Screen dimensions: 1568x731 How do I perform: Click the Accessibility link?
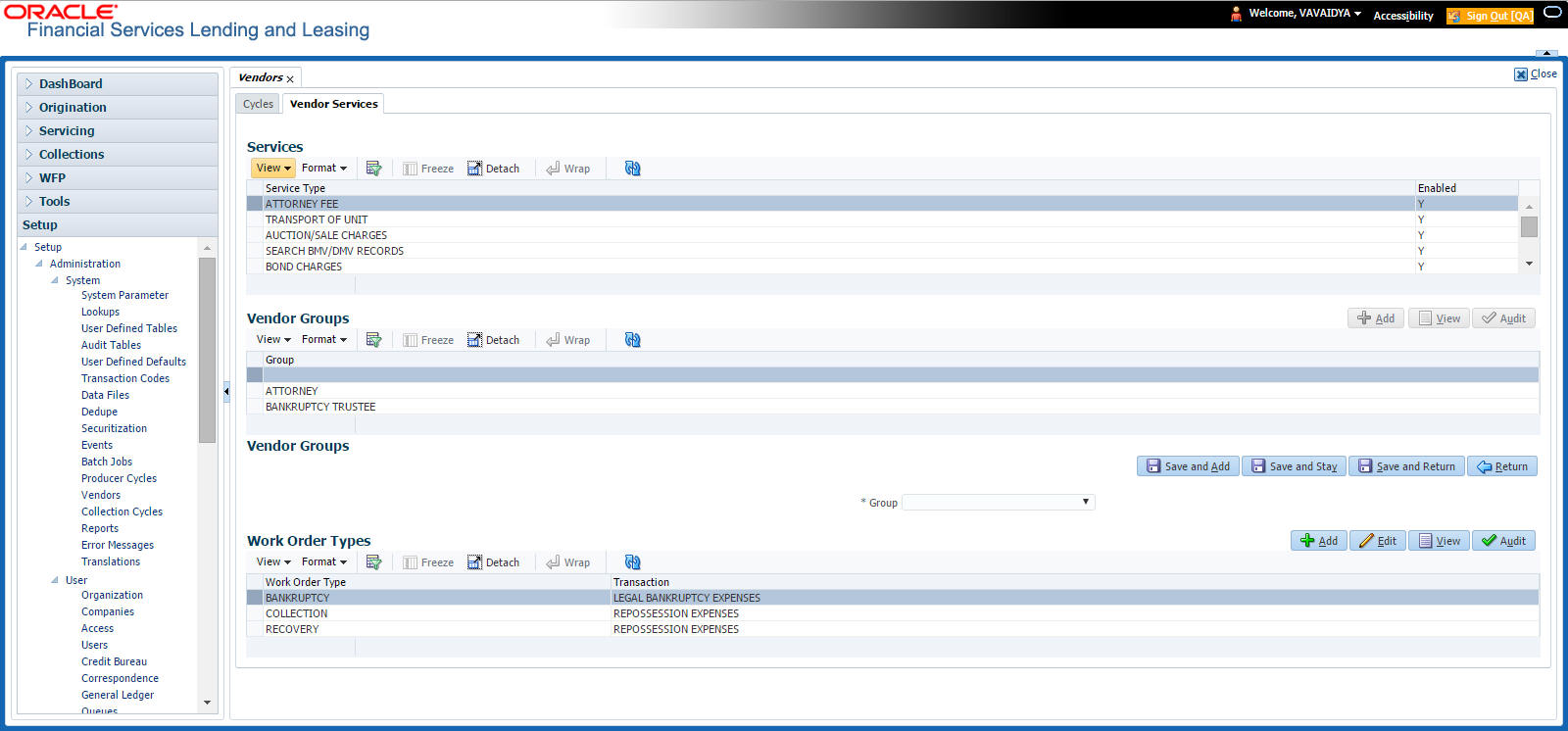pos(1403,16)
